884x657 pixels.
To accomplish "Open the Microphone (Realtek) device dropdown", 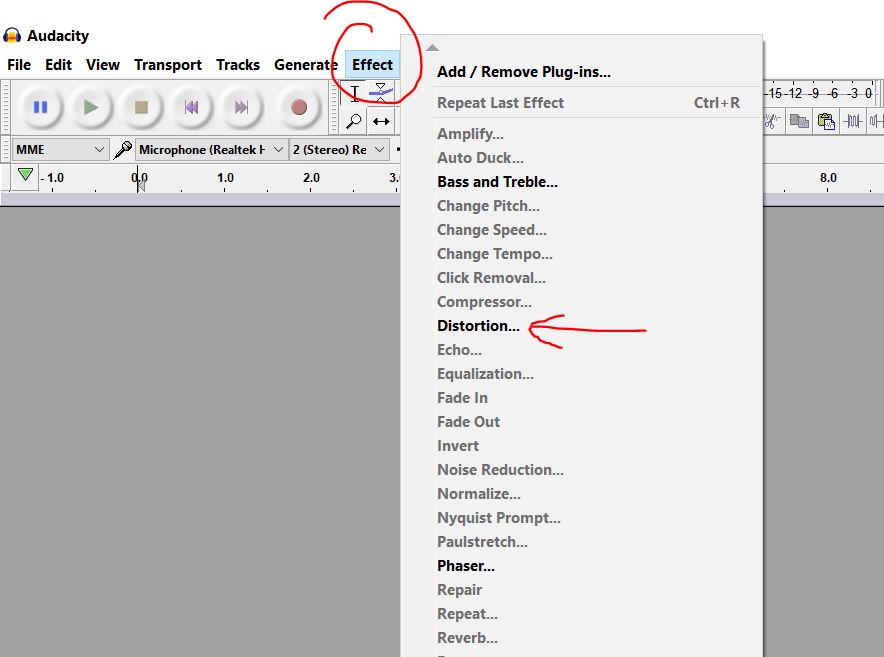I will (x=211, y=149).
